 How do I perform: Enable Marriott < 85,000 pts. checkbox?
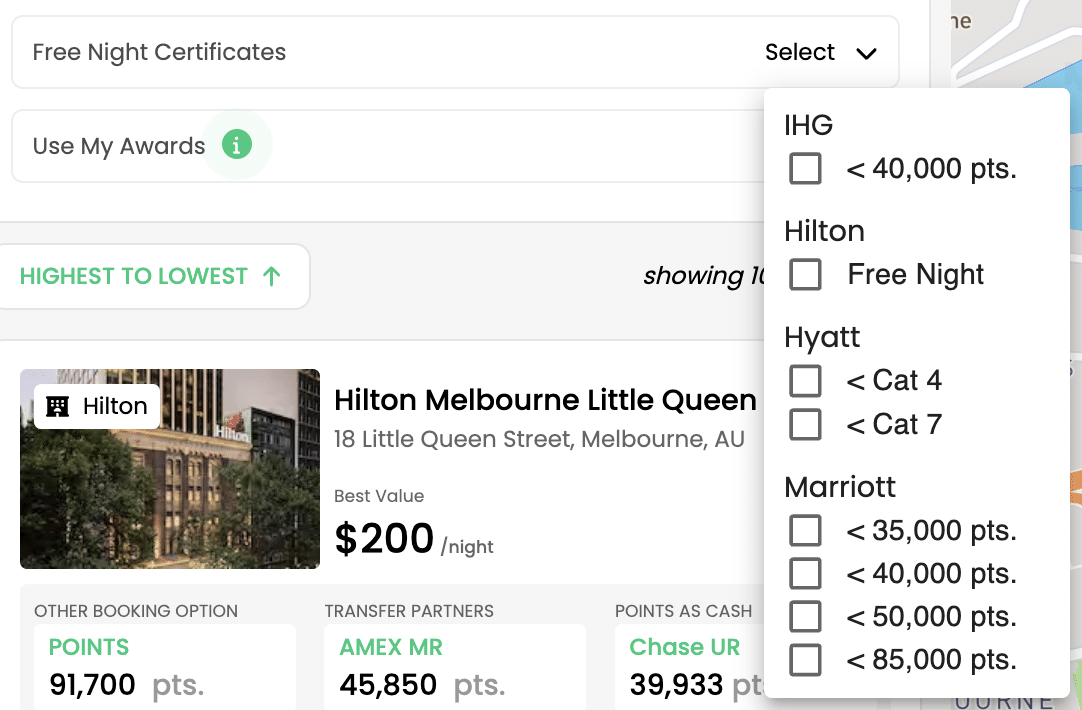pos(805,660)
